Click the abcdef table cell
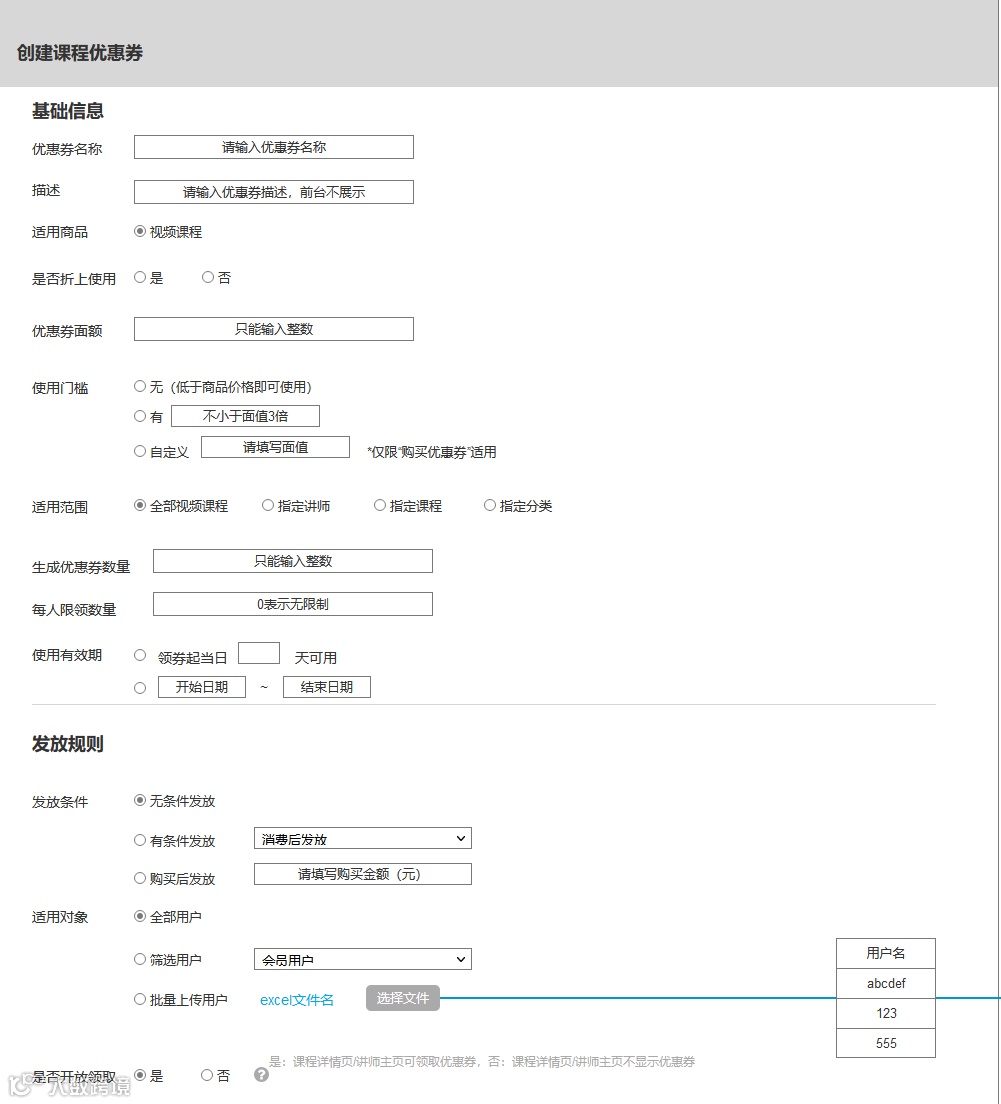Viewport: 1001px width, 1104px height. point(886,984)
